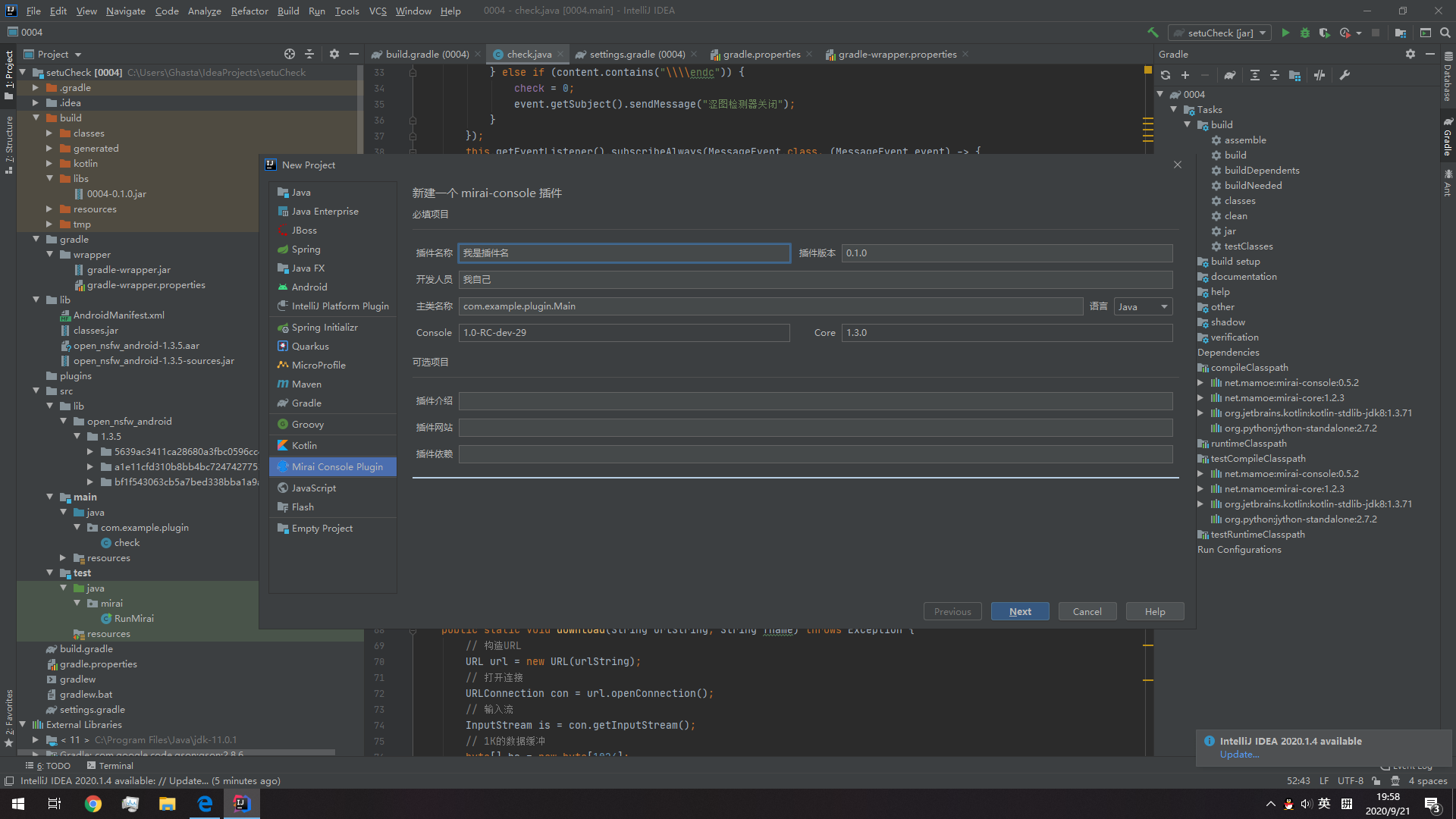Click Execute Gradle Task elephant icon
Image resolution: width=1456 pixels, height=819 pixels.
tap(1229, 75)
